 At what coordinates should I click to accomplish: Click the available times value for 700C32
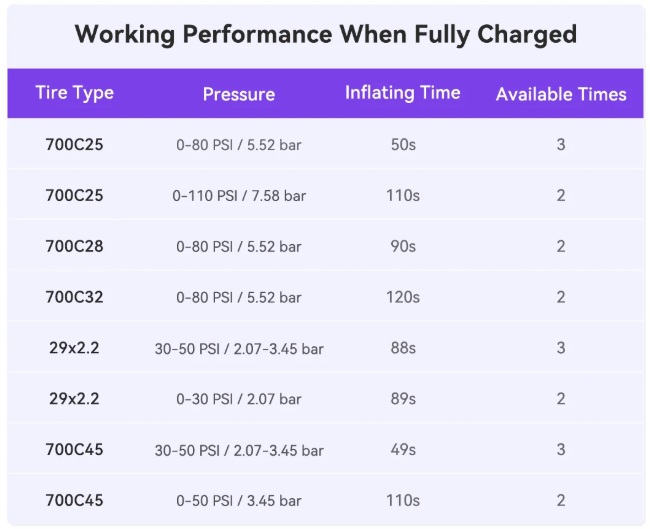561,297
